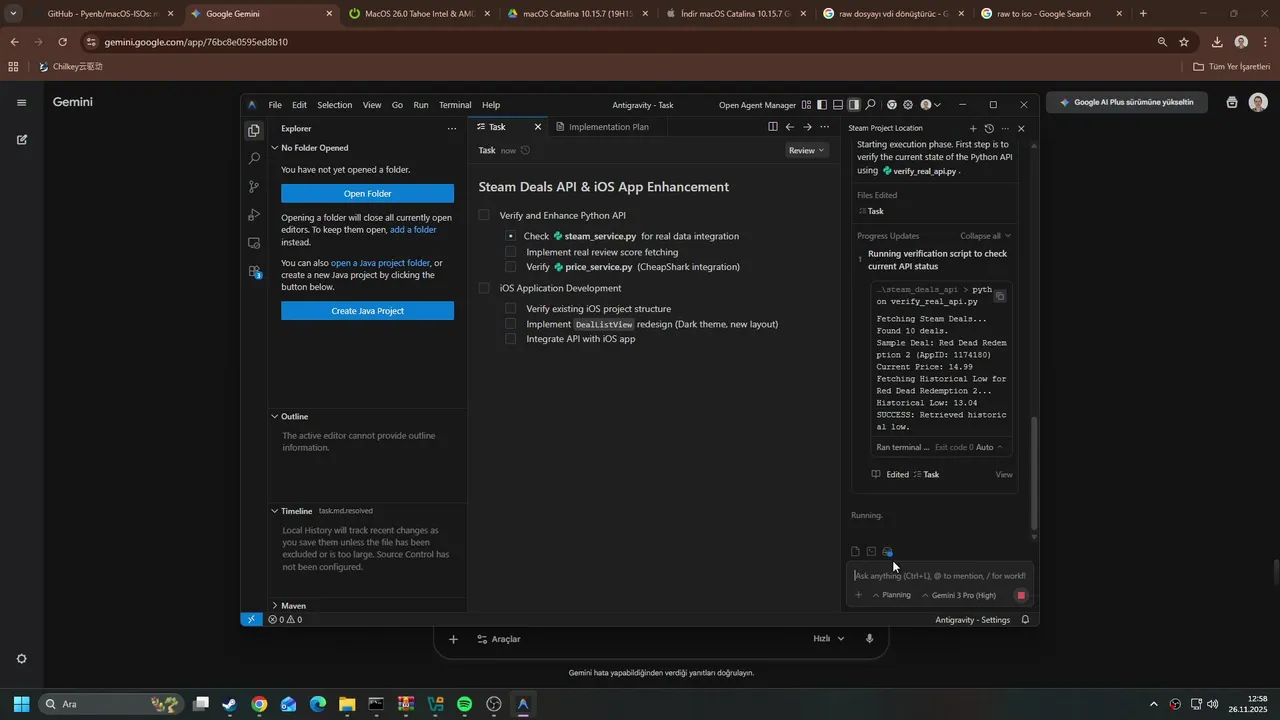The image size is (1280, 720).
Task: Open the Planning mode selector
Action: [892, 595]
